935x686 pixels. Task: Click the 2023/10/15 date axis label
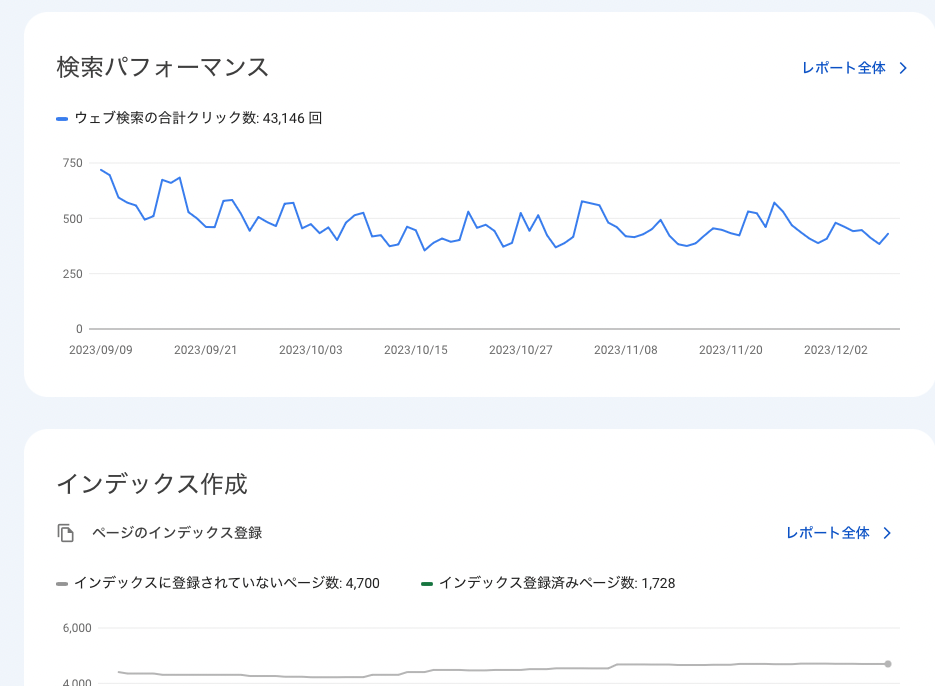[416, 350]
